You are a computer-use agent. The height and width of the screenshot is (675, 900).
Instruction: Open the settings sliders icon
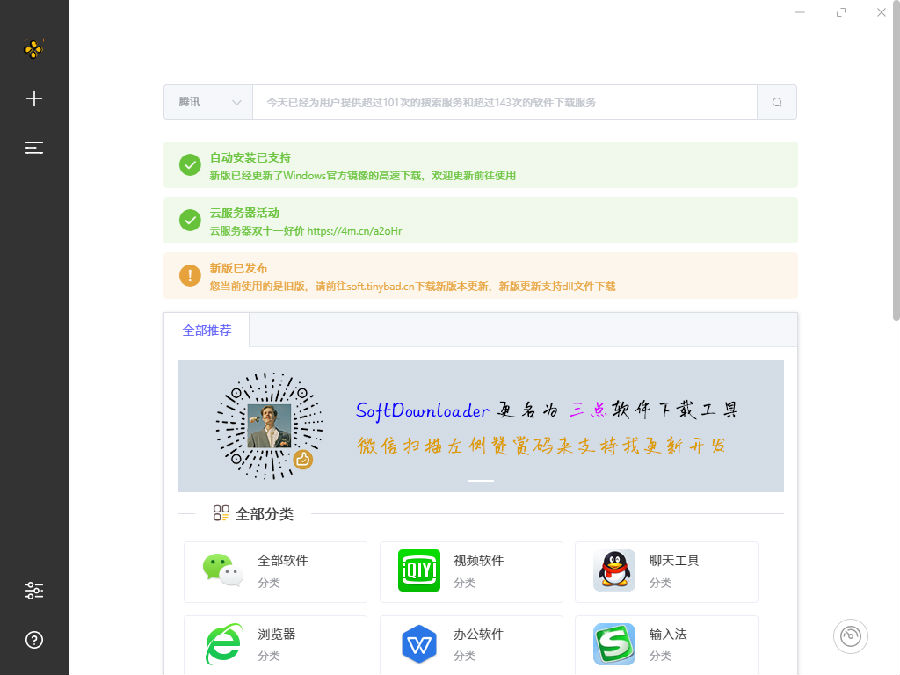(x=34, y=590)
